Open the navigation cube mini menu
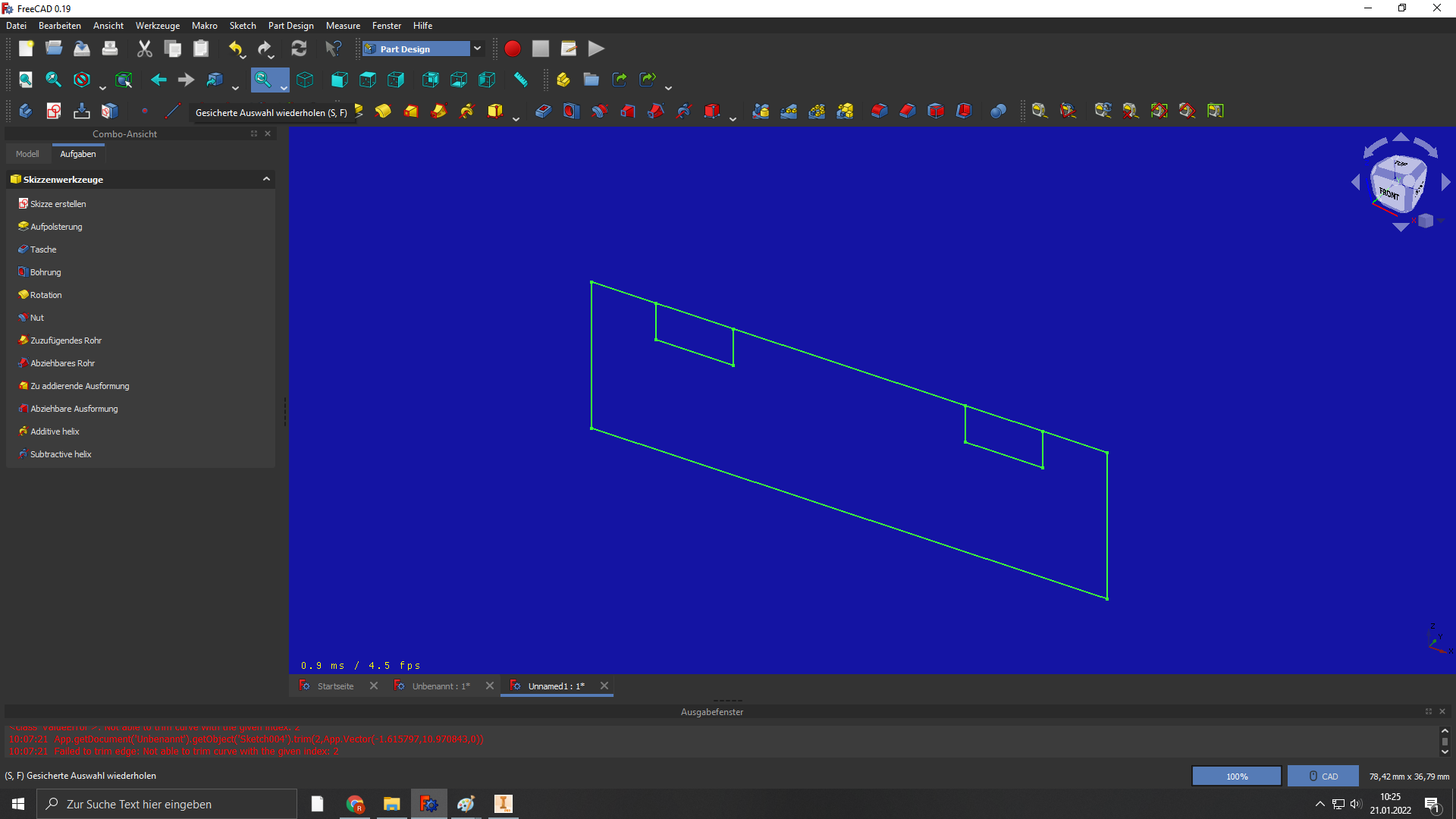Screen dimensions: 1456x819 [1426, 221]
